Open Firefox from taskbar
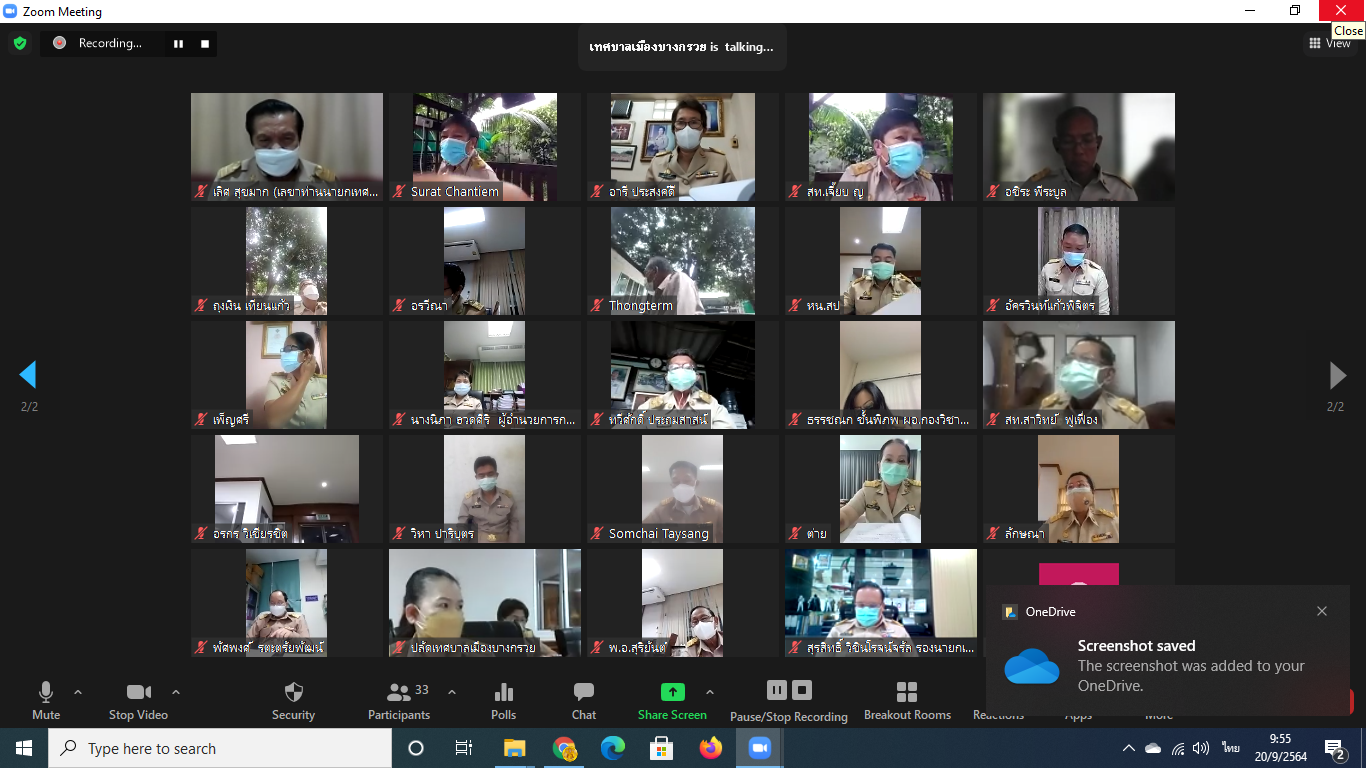Image resolution: width=1366 pixels, height=768 pixels. (711, 748)
